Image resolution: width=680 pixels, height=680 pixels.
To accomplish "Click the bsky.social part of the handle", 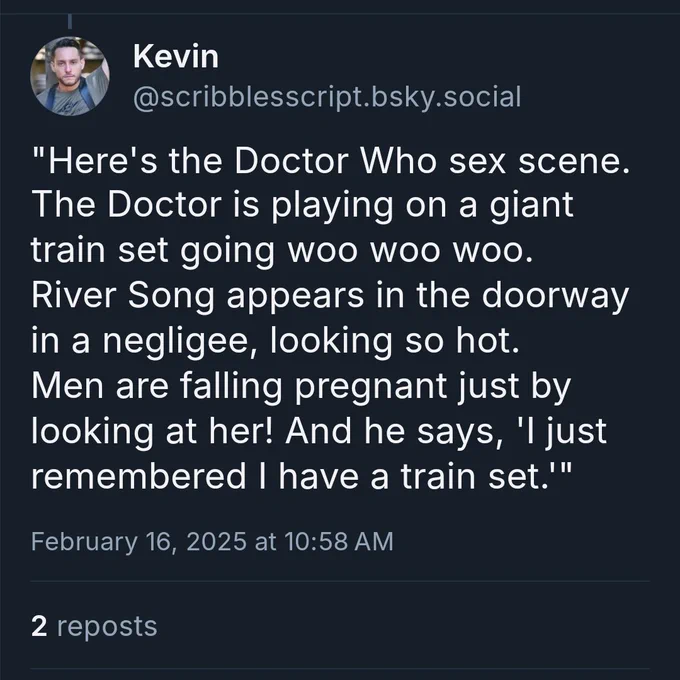I will (446, 97).
